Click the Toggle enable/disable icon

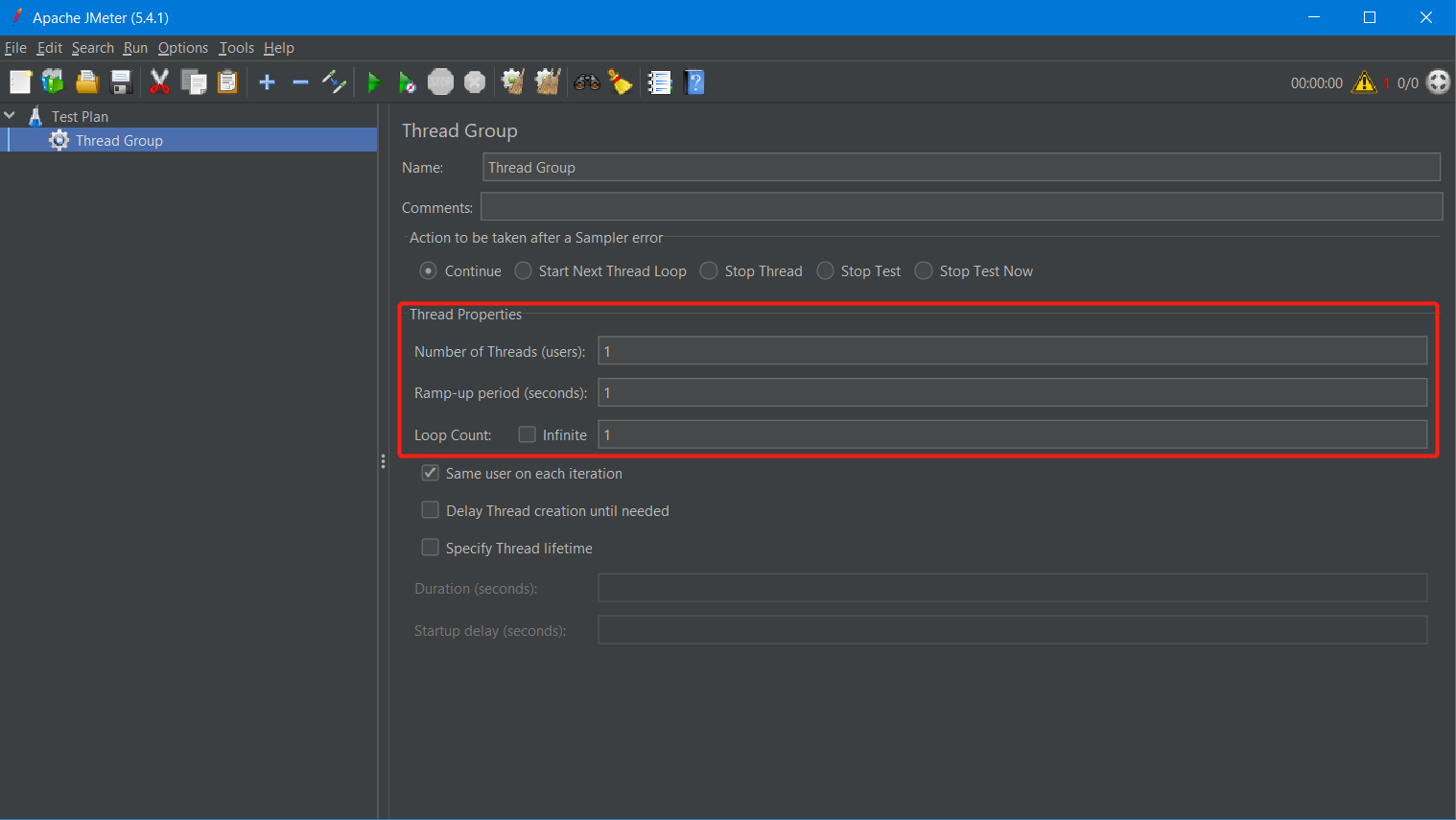(x=334, y=82)
